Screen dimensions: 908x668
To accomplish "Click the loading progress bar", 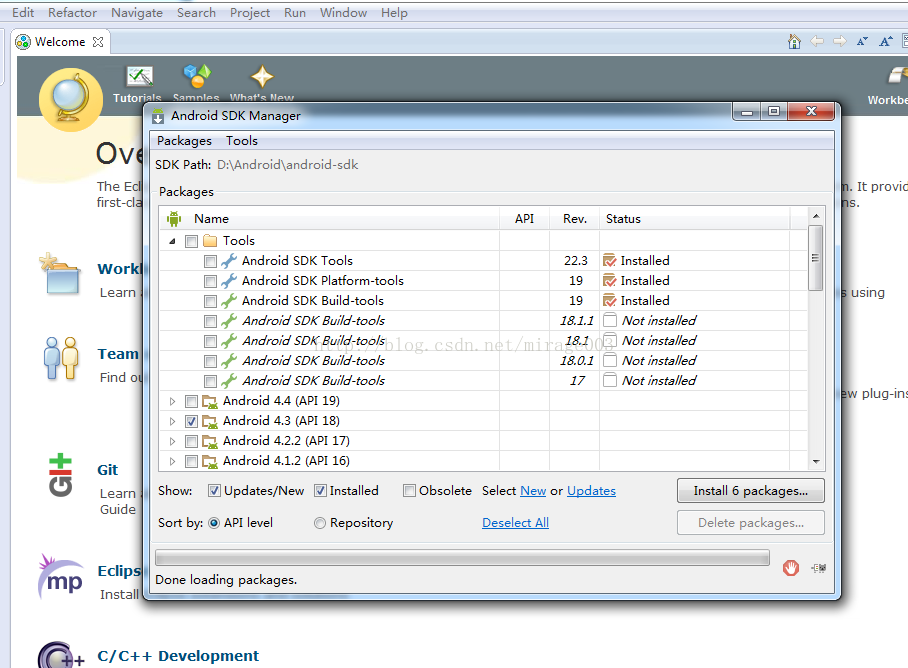I will [x=462, y=557].
